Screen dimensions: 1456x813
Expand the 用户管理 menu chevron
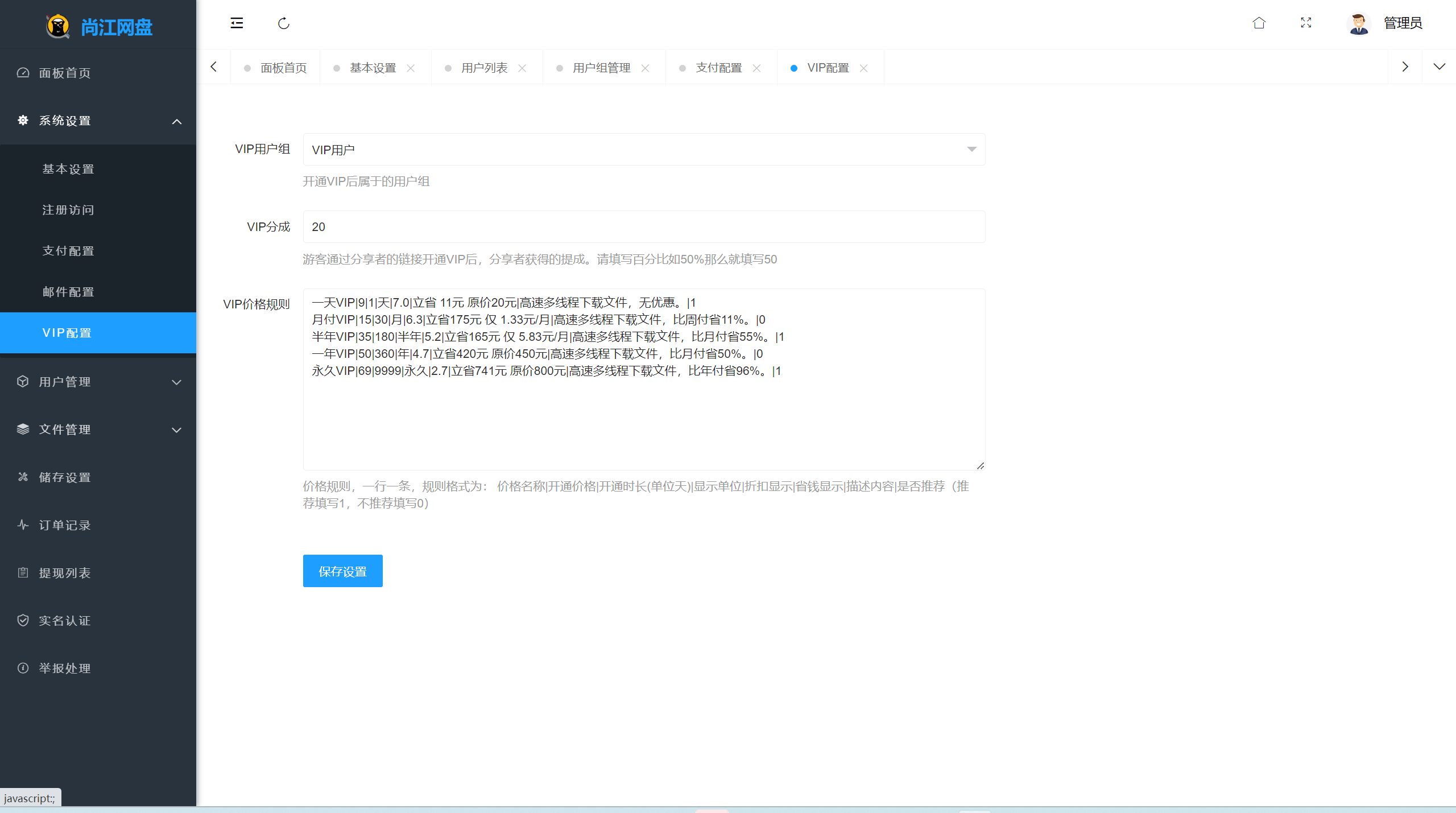[177, 382]
